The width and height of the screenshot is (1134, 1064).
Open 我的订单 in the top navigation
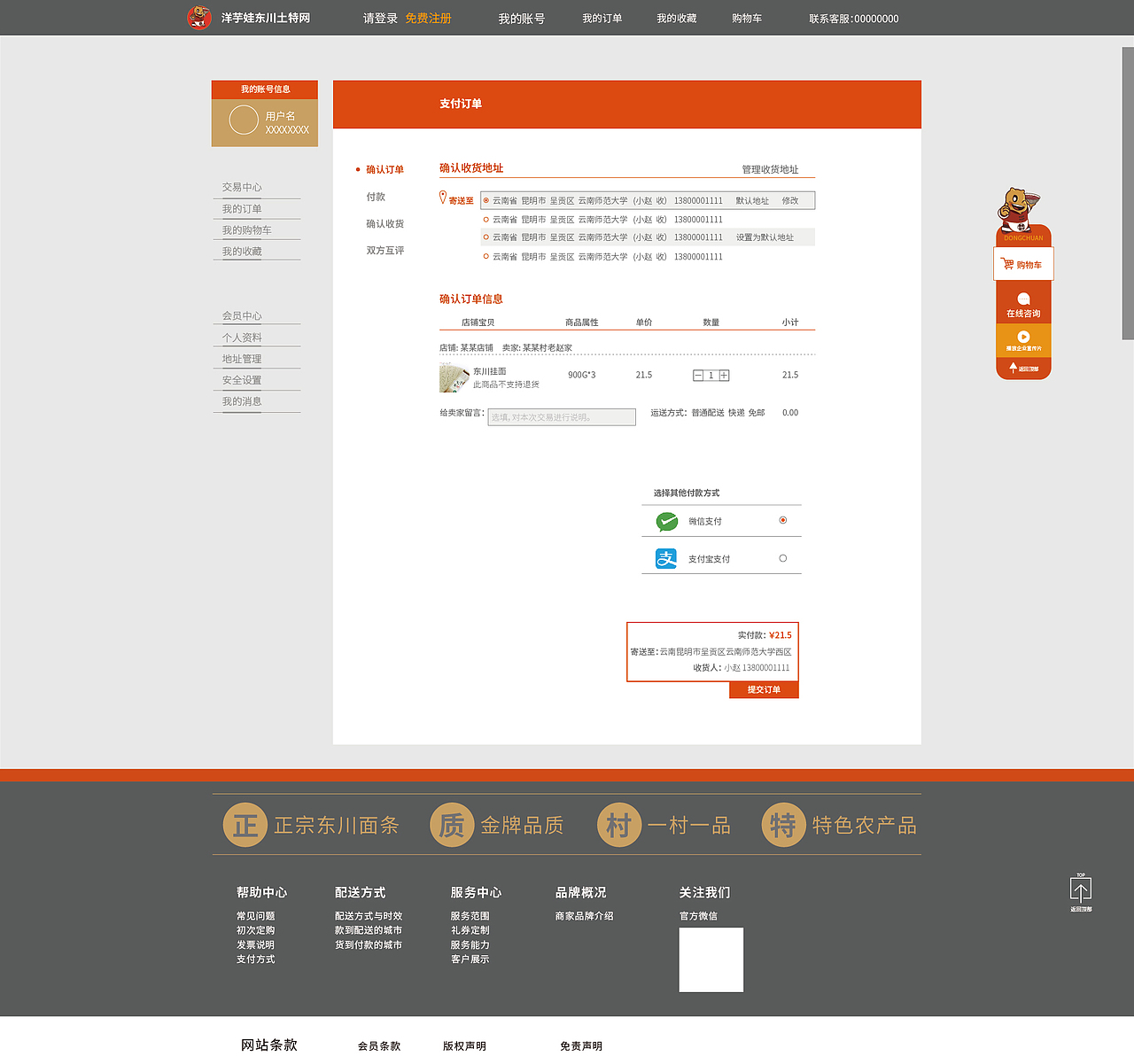pyautogui.click(x=602, y=18)
